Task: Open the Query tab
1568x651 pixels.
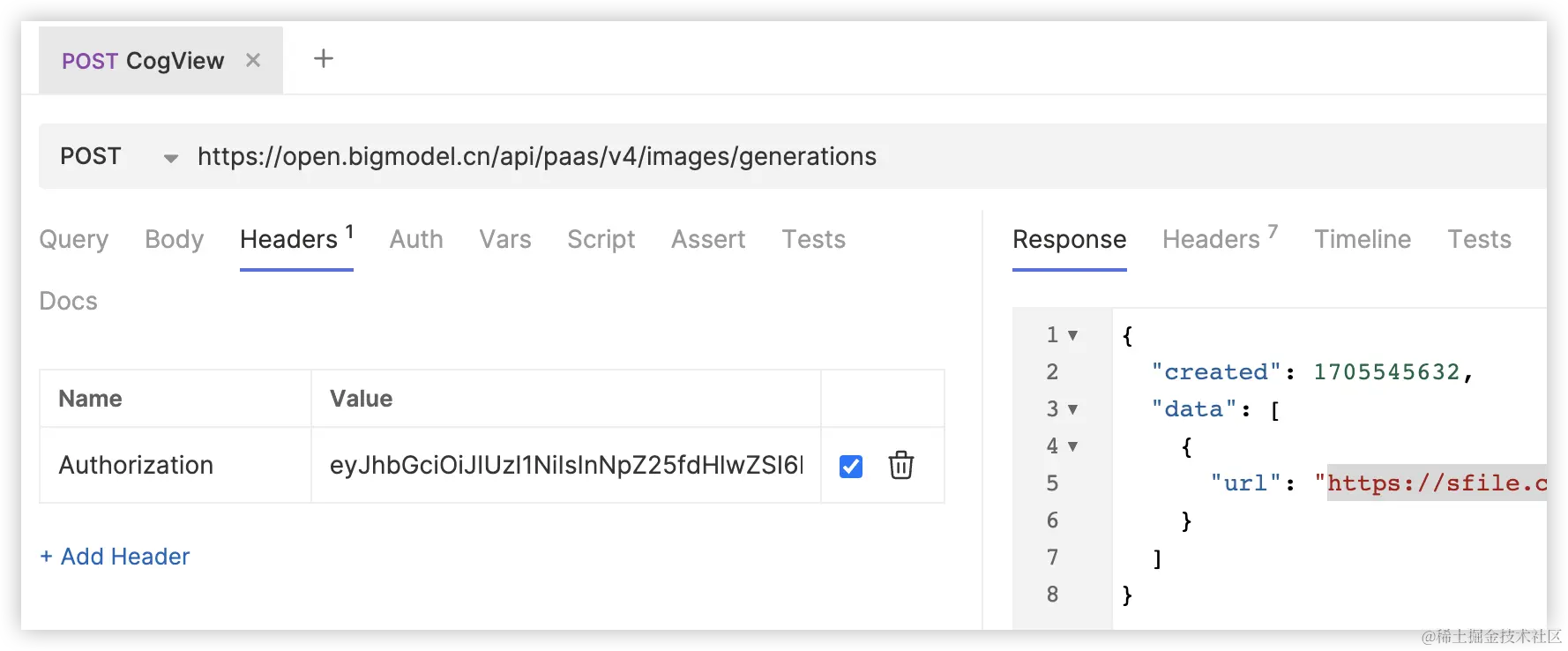Action: tap(74, 239)
